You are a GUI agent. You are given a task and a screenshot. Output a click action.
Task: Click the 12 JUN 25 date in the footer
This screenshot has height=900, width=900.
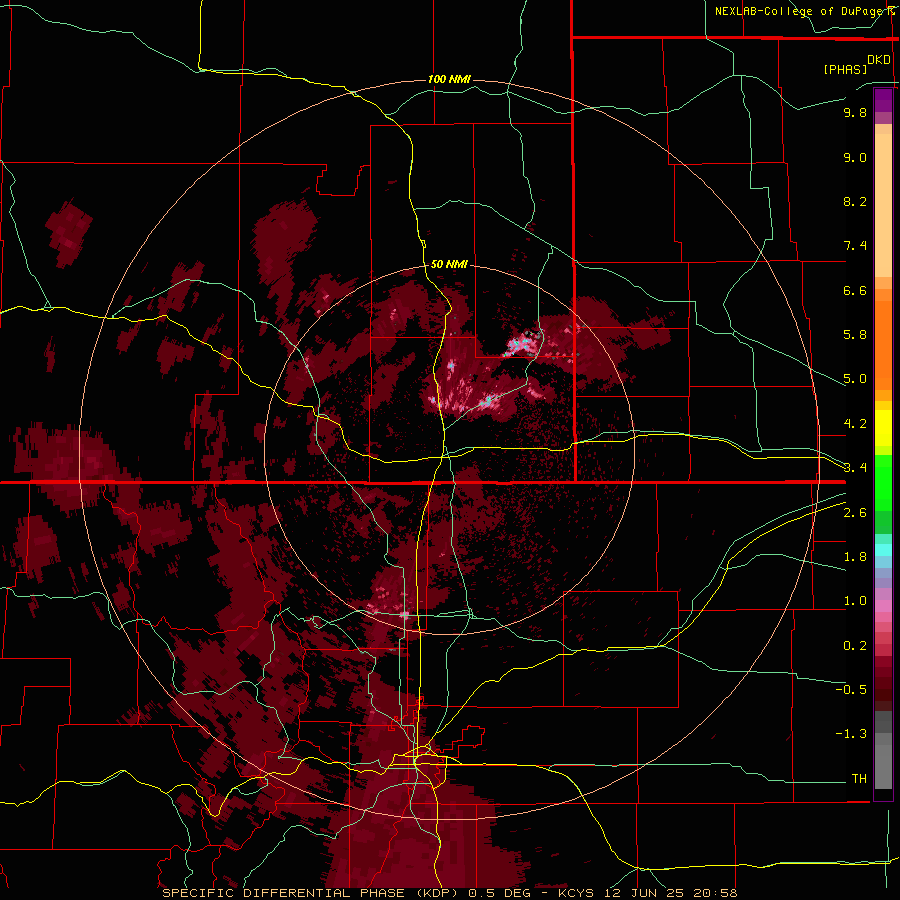(642, 893)
